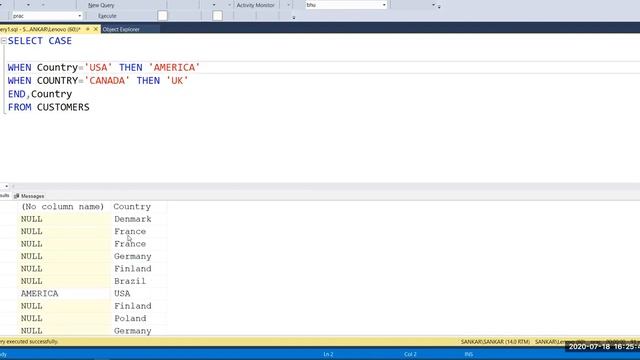Open overflow arrow at end of Execute toolbar
Screen dimensions: 640x360
[x=293, y=18]
